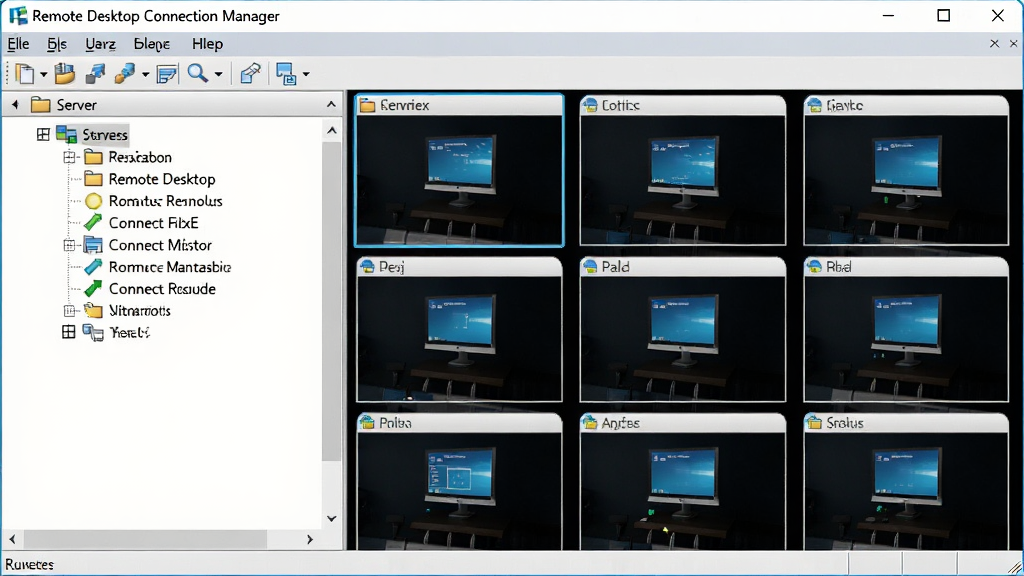Click the new document toolbar icon
This screenshot has height=576, width=1024.
[x=25, y=74]
